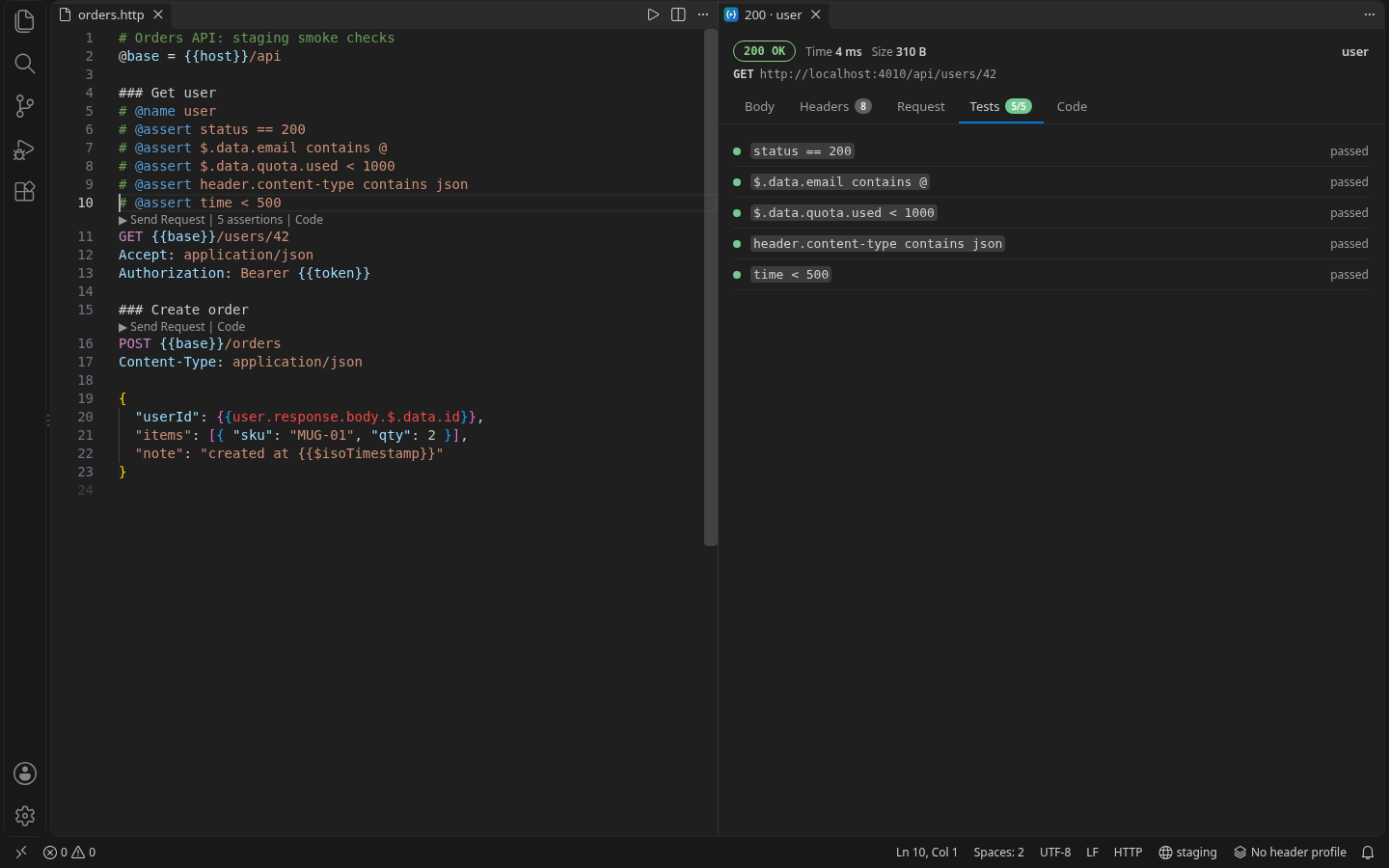The height and width of the screenshot is (868, 1389).
Task: Open the Extensions sidebar icon
Action: pyautogui.click(x=25, y=191)
